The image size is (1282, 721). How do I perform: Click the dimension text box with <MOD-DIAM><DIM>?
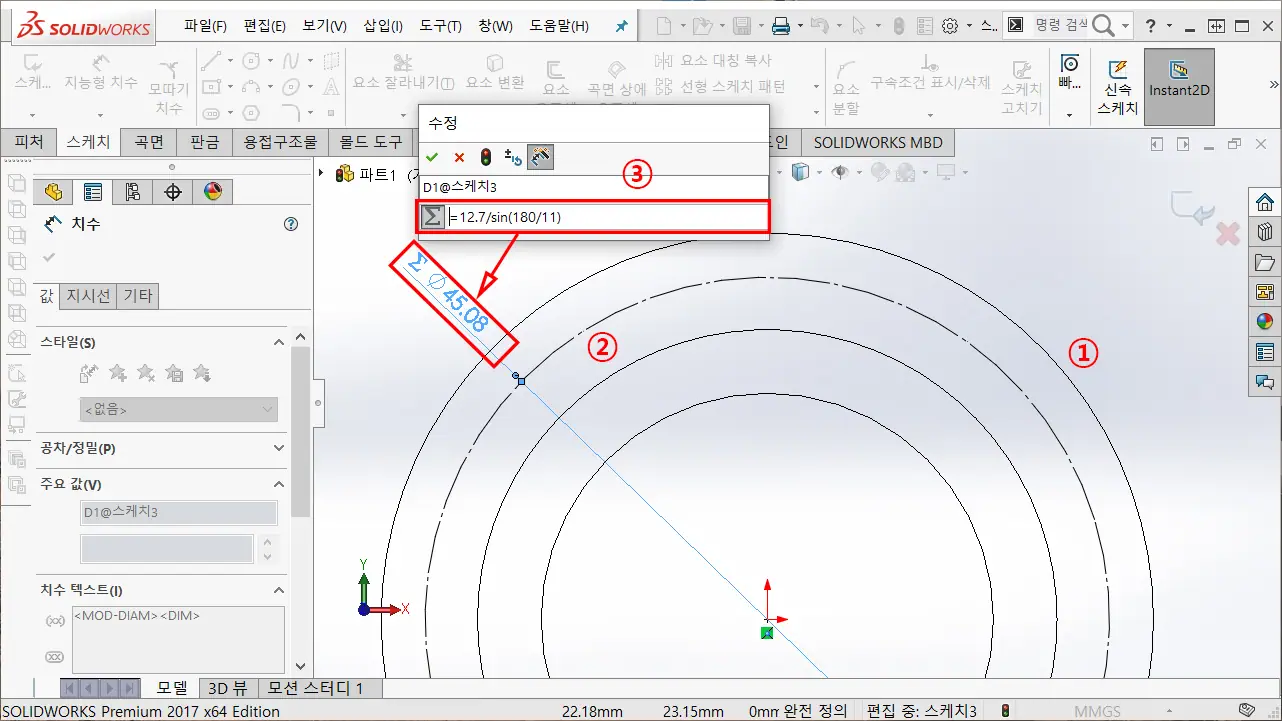click(179, 640)
